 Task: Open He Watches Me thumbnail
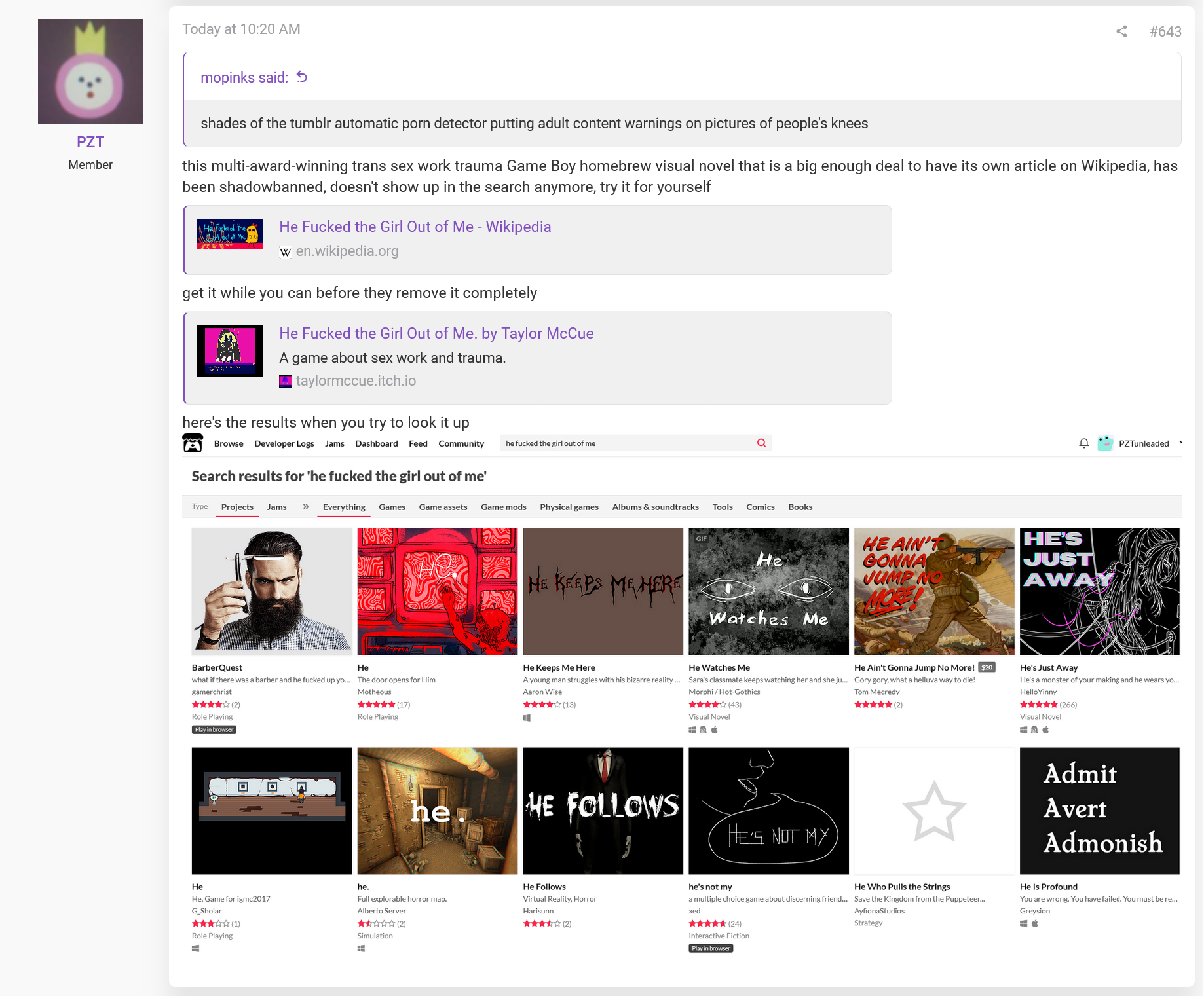pyautogui.click(x=768, y=592)
